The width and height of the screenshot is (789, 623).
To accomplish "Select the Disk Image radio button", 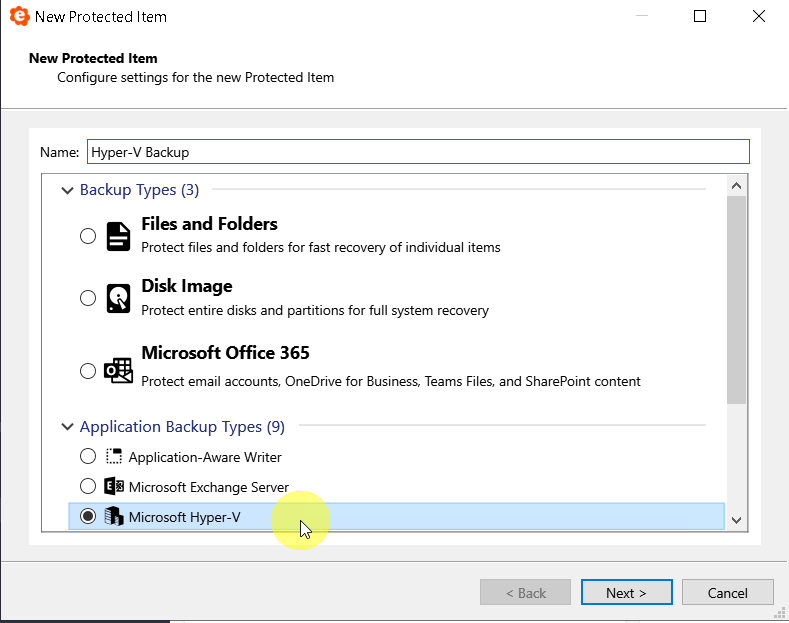I will (x=88, y=298).
